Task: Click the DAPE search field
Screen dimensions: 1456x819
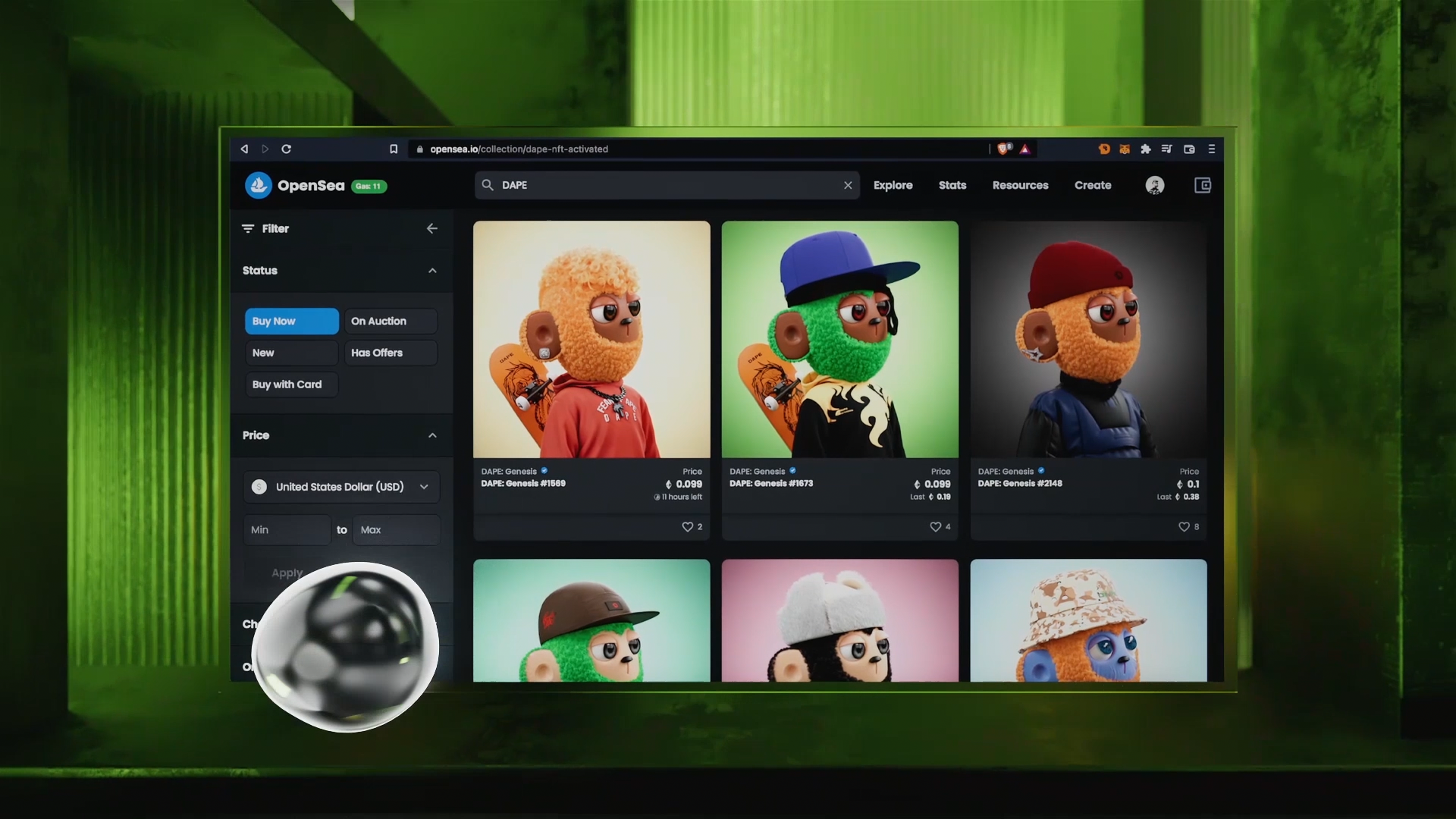Action: pyautogui.click(x=667, y=185)
